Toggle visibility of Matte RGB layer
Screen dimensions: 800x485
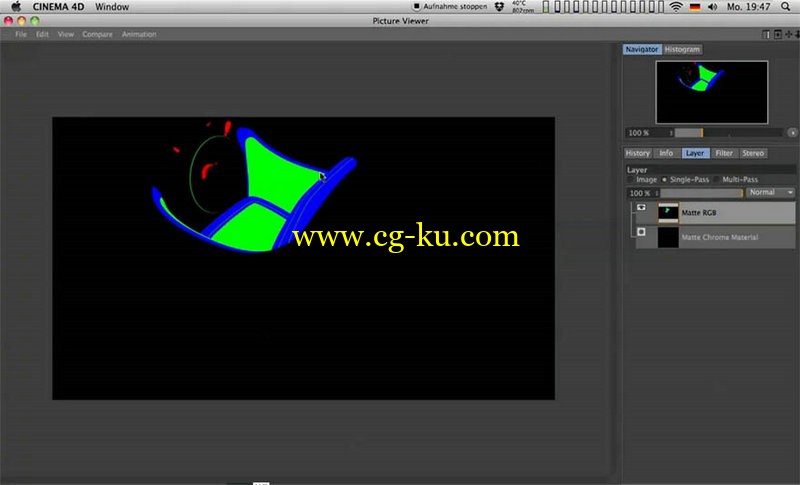coord(641,208)
